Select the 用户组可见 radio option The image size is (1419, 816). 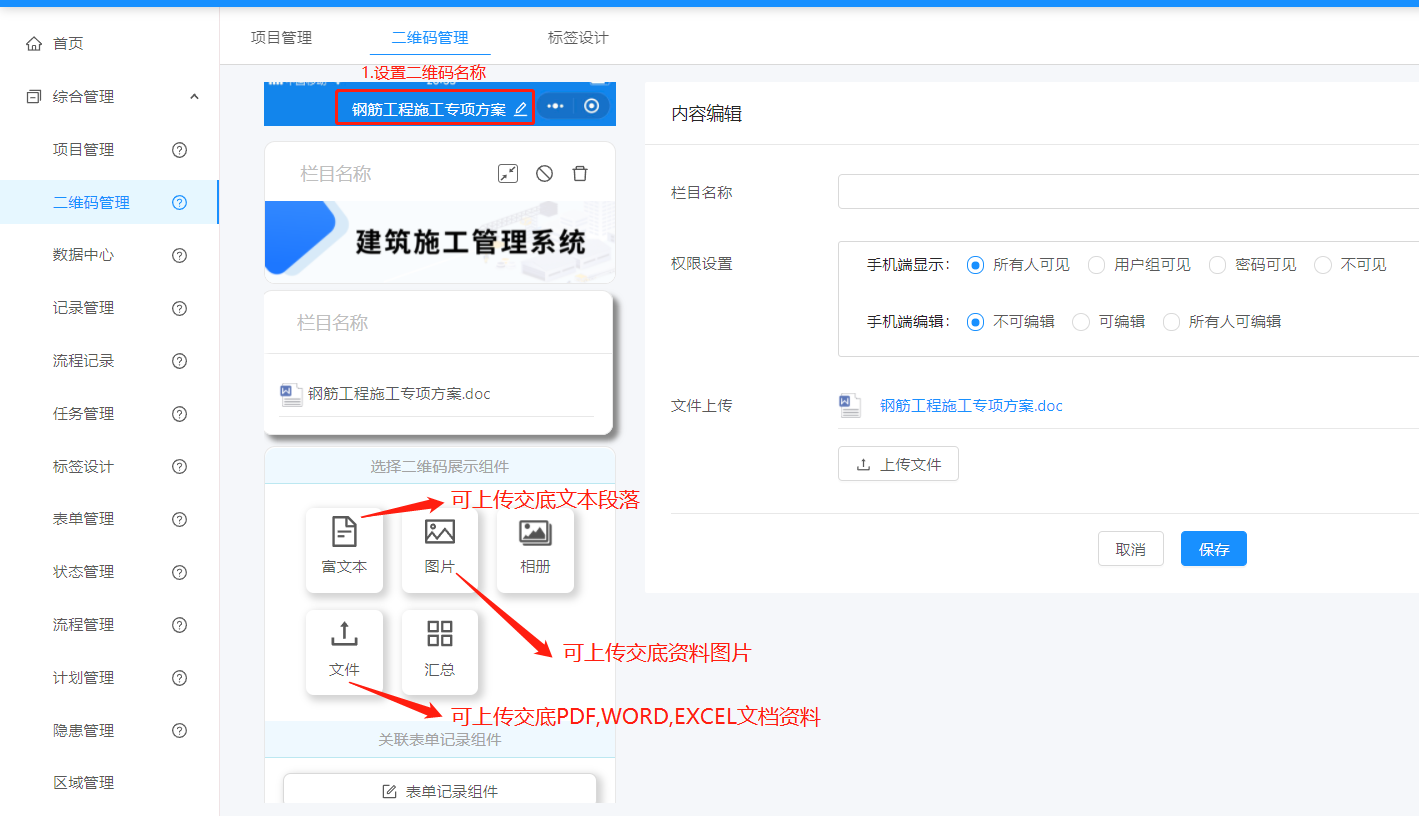point(1097,265)
